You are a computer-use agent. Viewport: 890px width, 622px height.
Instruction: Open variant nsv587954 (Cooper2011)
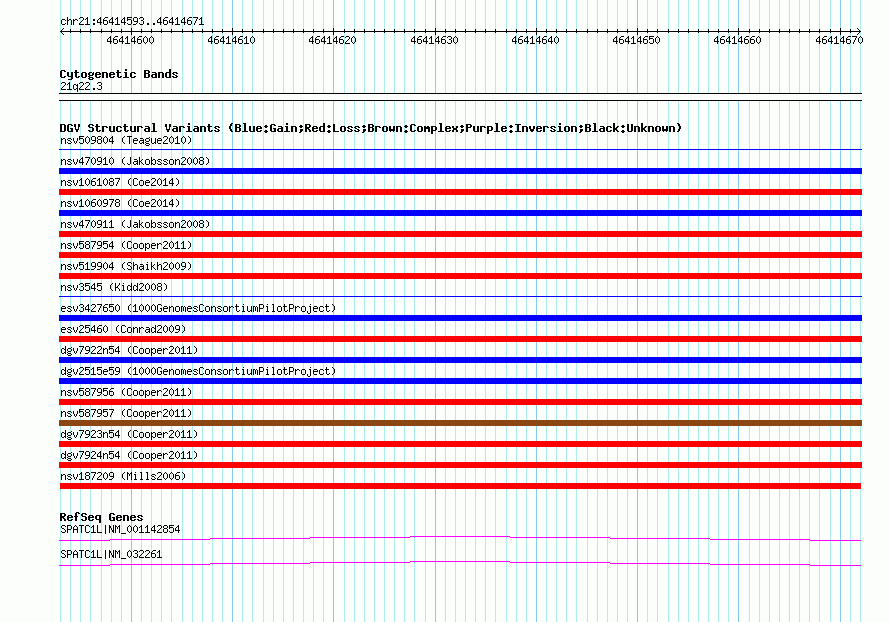[126, 245]
